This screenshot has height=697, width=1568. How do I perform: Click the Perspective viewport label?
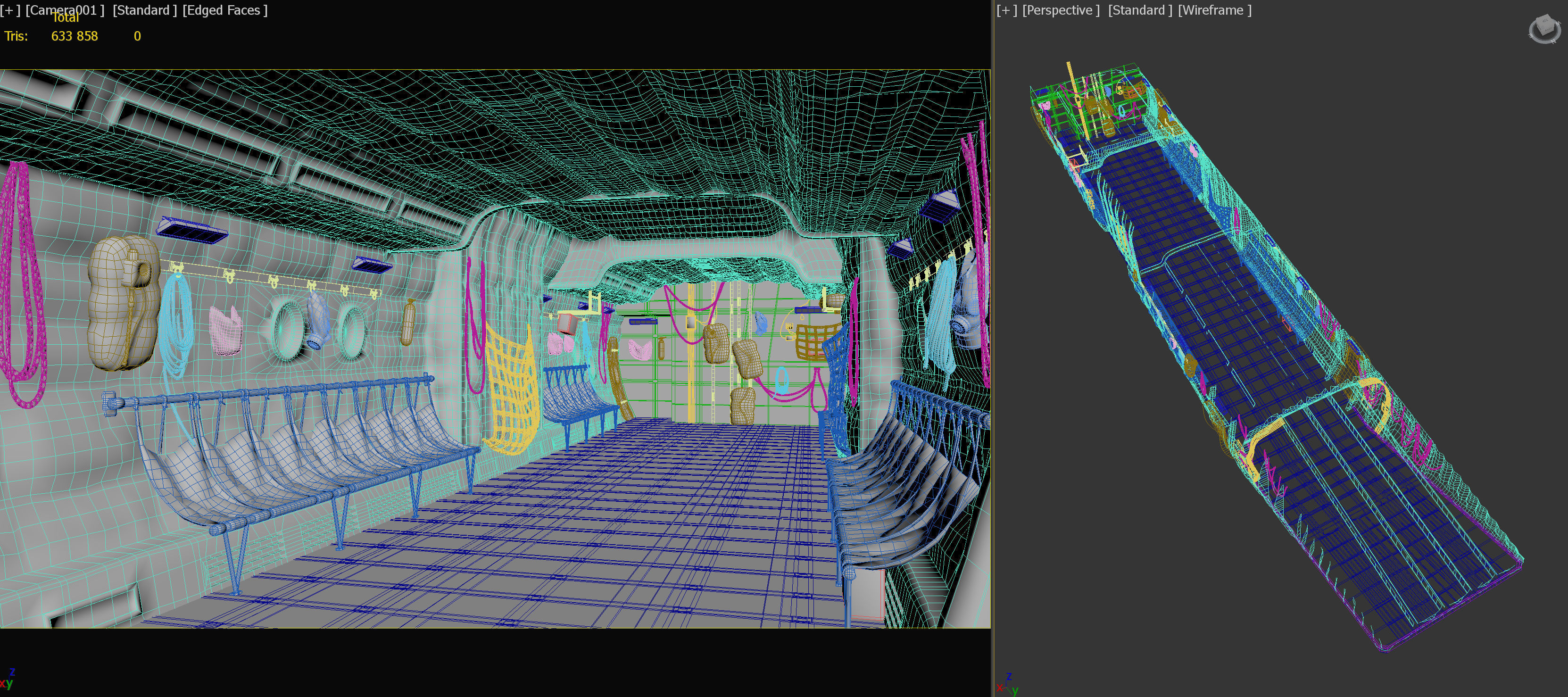(1061, 10)
